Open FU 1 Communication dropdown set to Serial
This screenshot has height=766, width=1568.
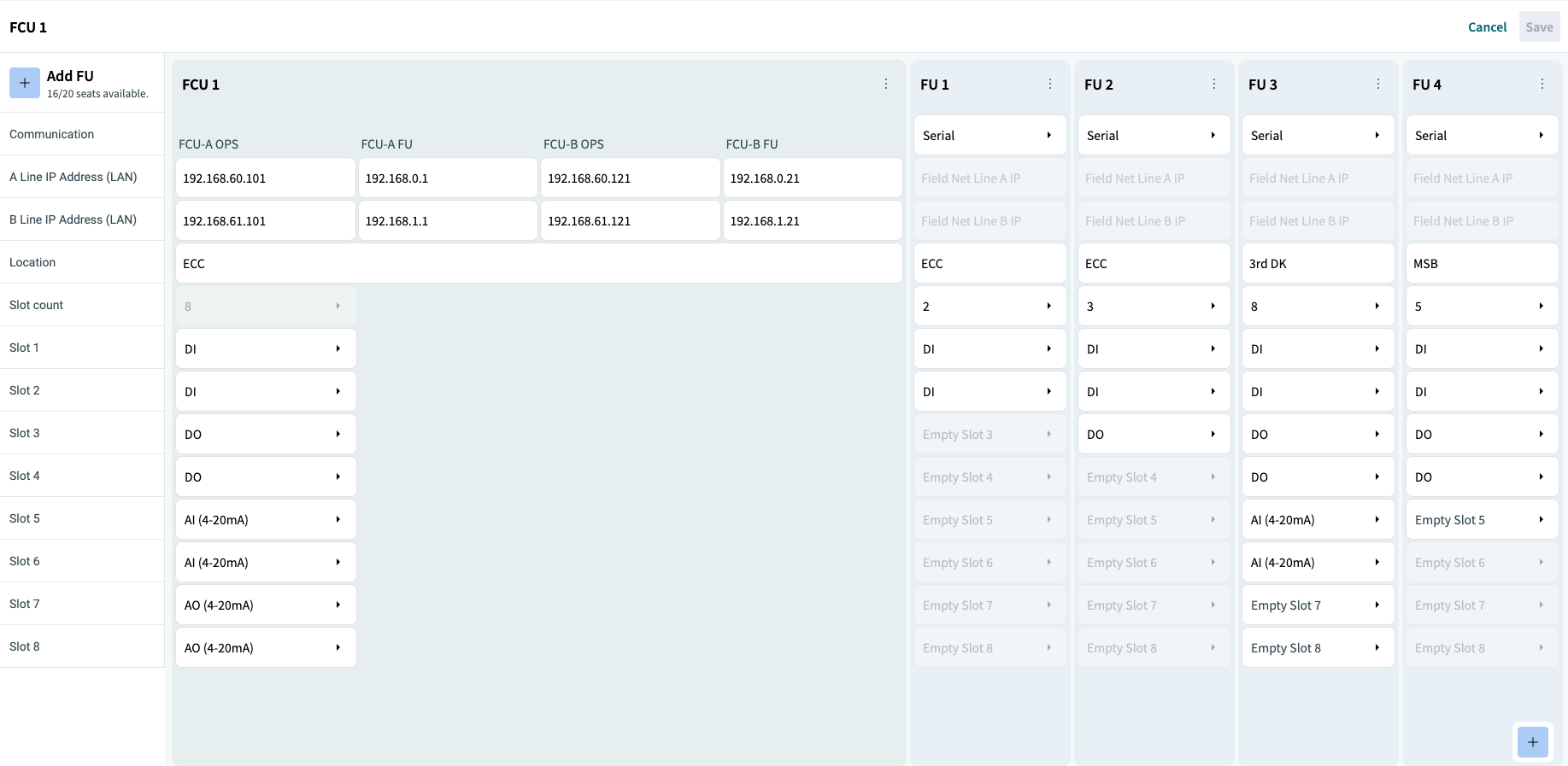pos(990,135)
